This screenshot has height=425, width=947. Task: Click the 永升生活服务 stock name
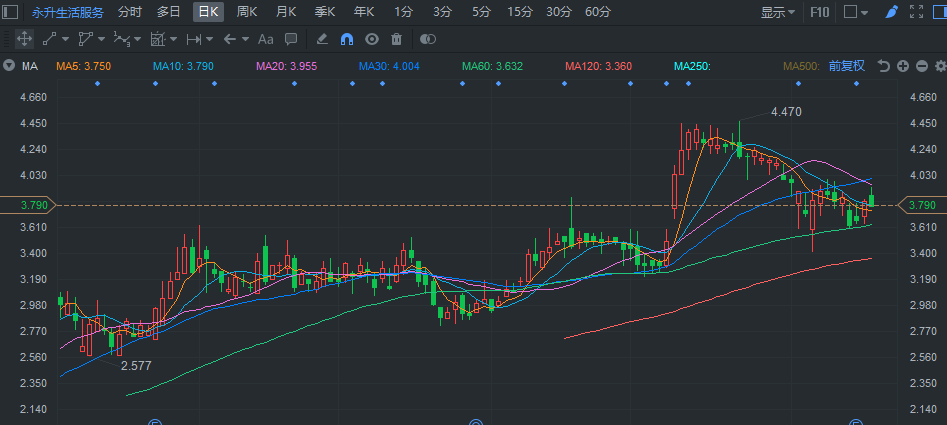tap(68, 12)
